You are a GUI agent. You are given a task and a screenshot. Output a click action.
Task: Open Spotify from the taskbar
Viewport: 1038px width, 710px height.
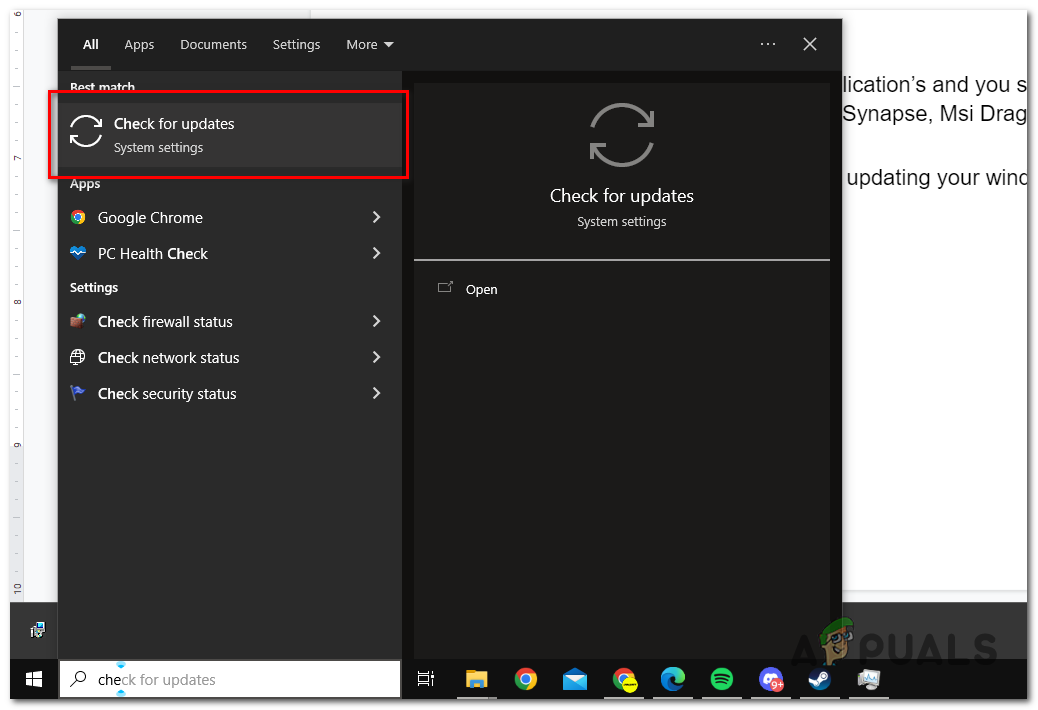click(x=721, y=679)
